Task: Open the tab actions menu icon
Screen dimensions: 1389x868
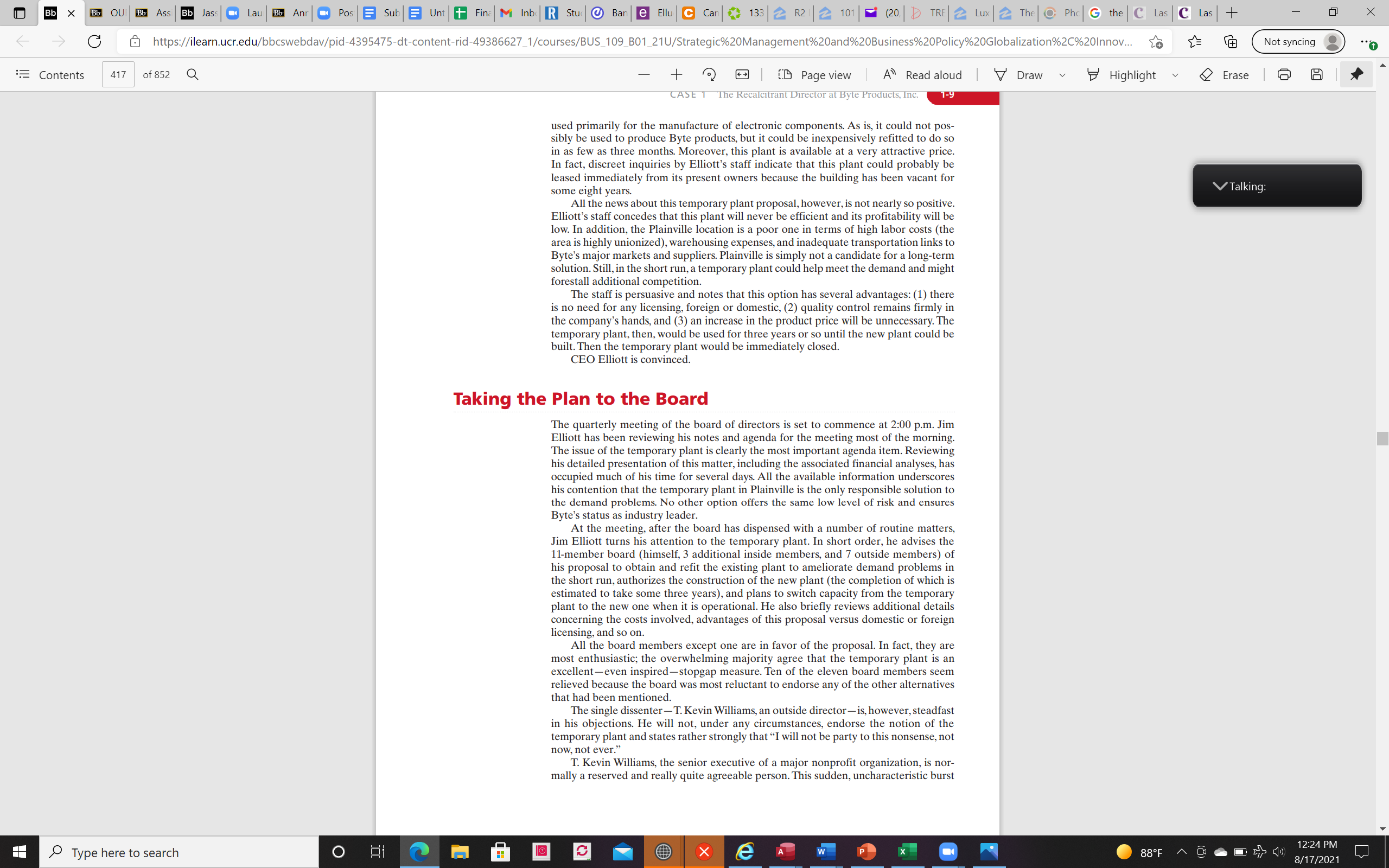Action: [x=19, y=12]
